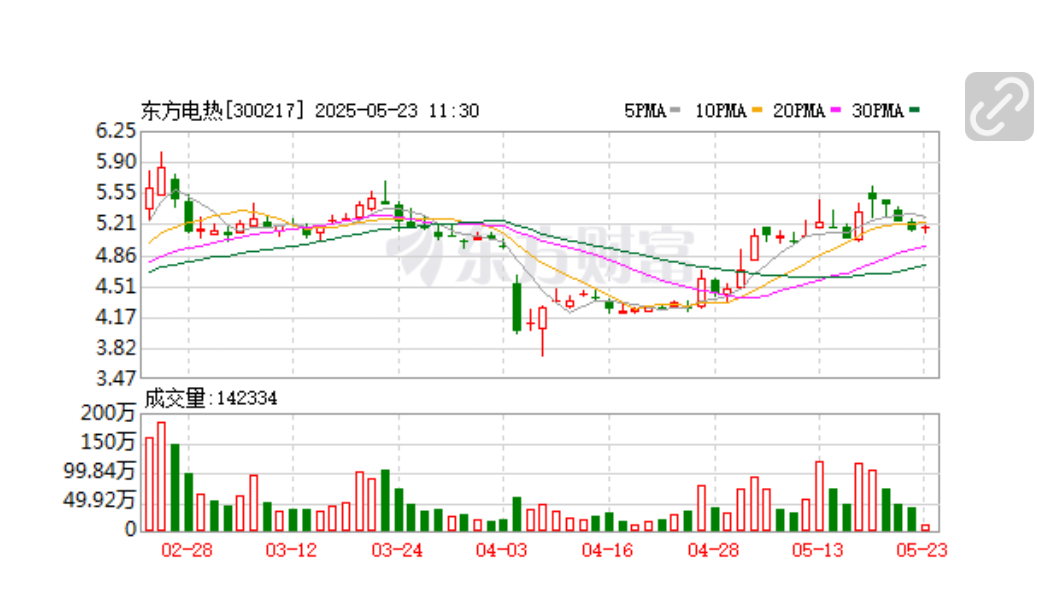The image size is (1038, 609).
Task: Click the 5.21 price axis label
Action: [x=116, y=224]
